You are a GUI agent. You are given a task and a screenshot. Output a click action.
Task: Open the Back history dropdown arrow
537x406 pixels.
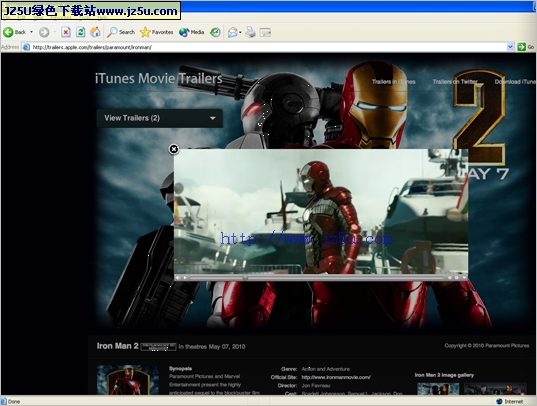(x=32, y=32)
